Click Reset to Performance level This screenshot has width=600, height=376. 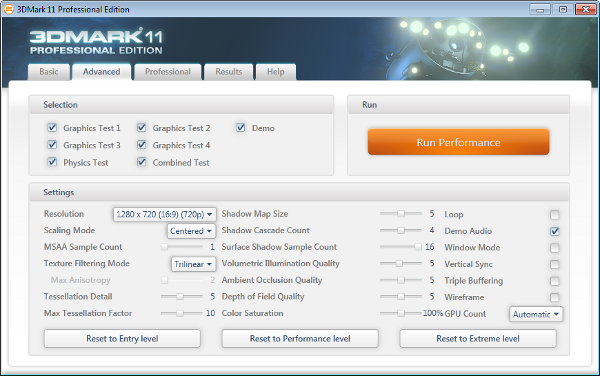tap(300, 339)
